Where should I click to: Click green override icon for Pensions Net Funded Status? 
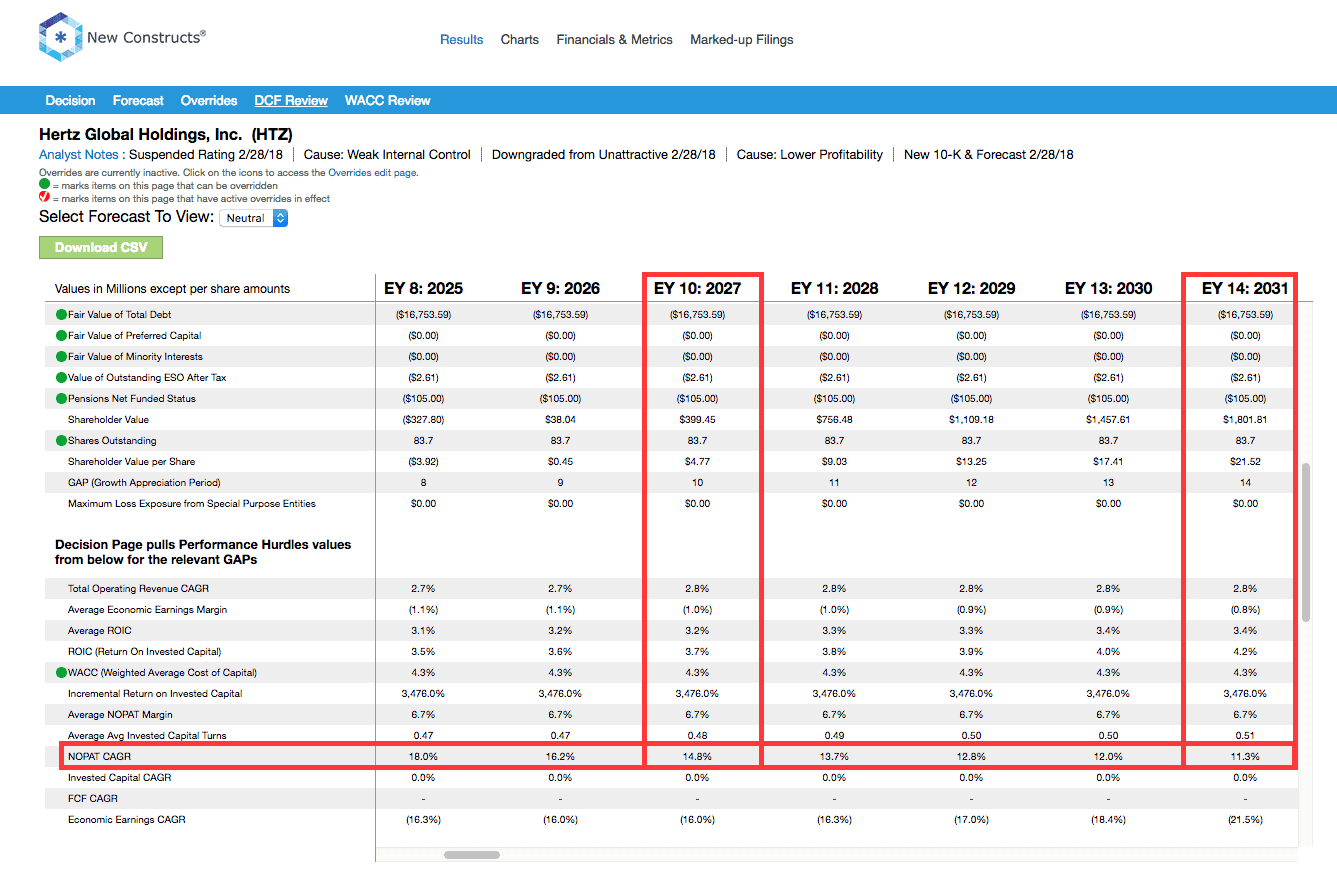tap(61, 399)
